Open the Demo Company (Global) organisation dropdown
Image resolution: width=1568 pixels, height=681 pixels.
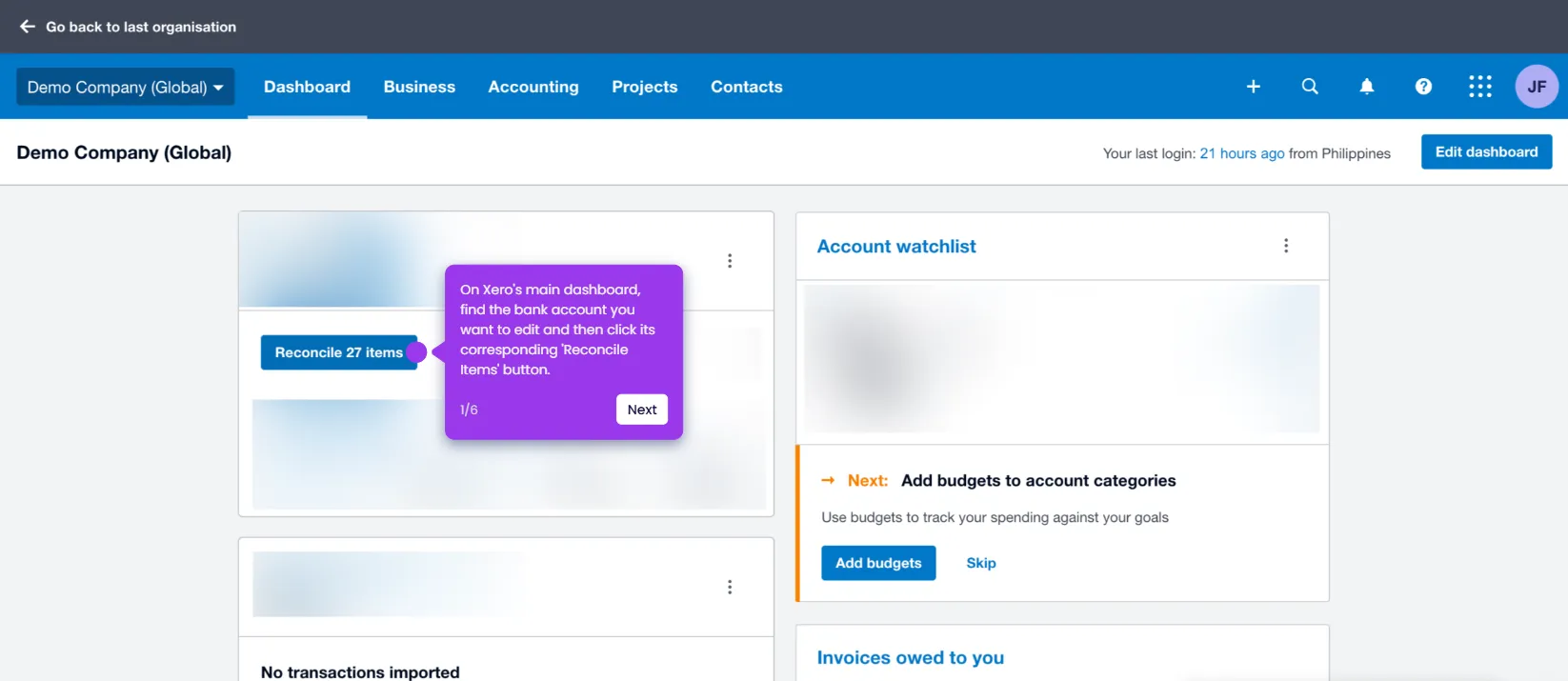coord(126,87)
